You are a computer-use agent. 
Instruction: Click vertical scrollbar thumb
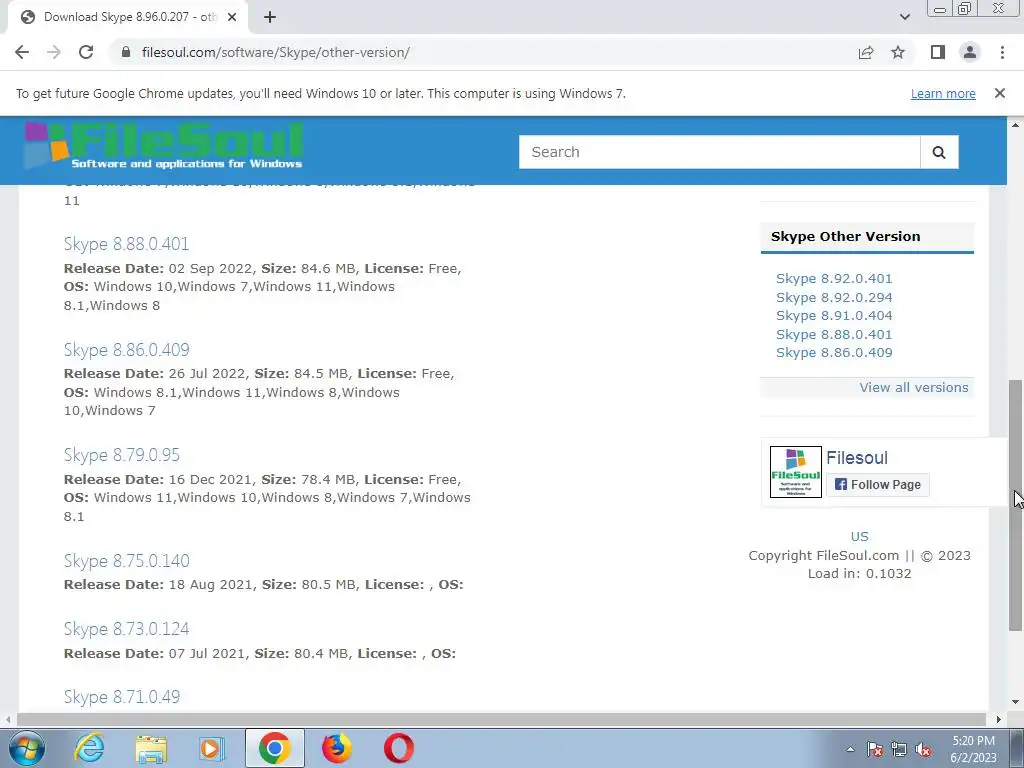[x=1016, y=505]
